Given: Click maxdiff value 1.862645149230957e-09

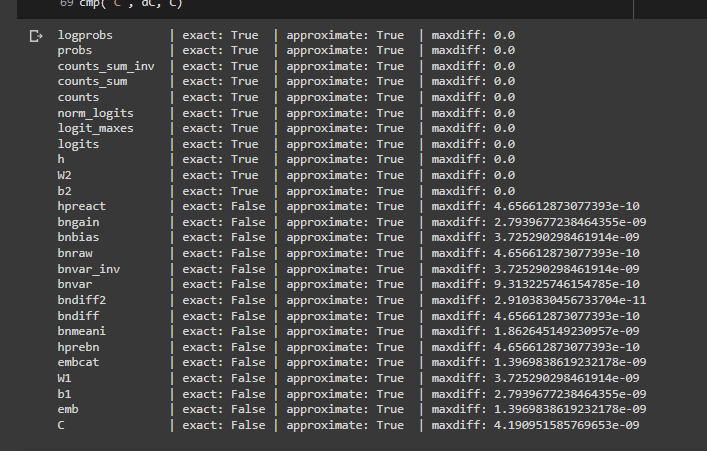Looking at the screenshot, I should click(566, 331).
